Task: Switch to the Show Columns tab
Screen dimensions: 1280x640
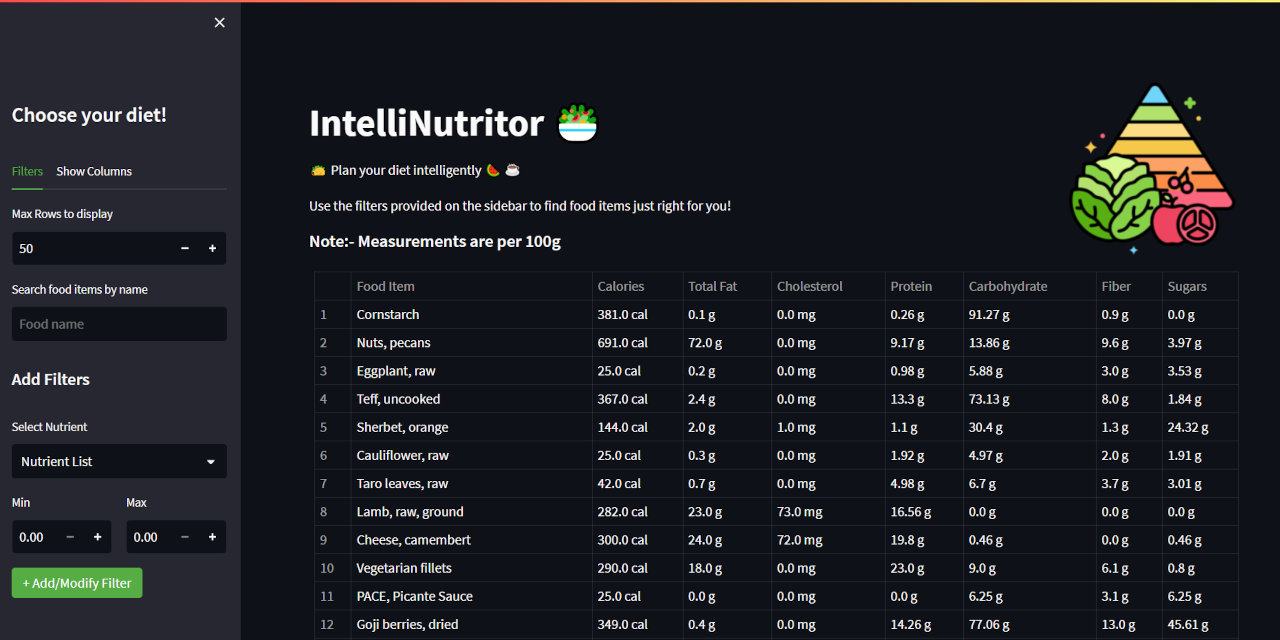Action: [94, 171]
